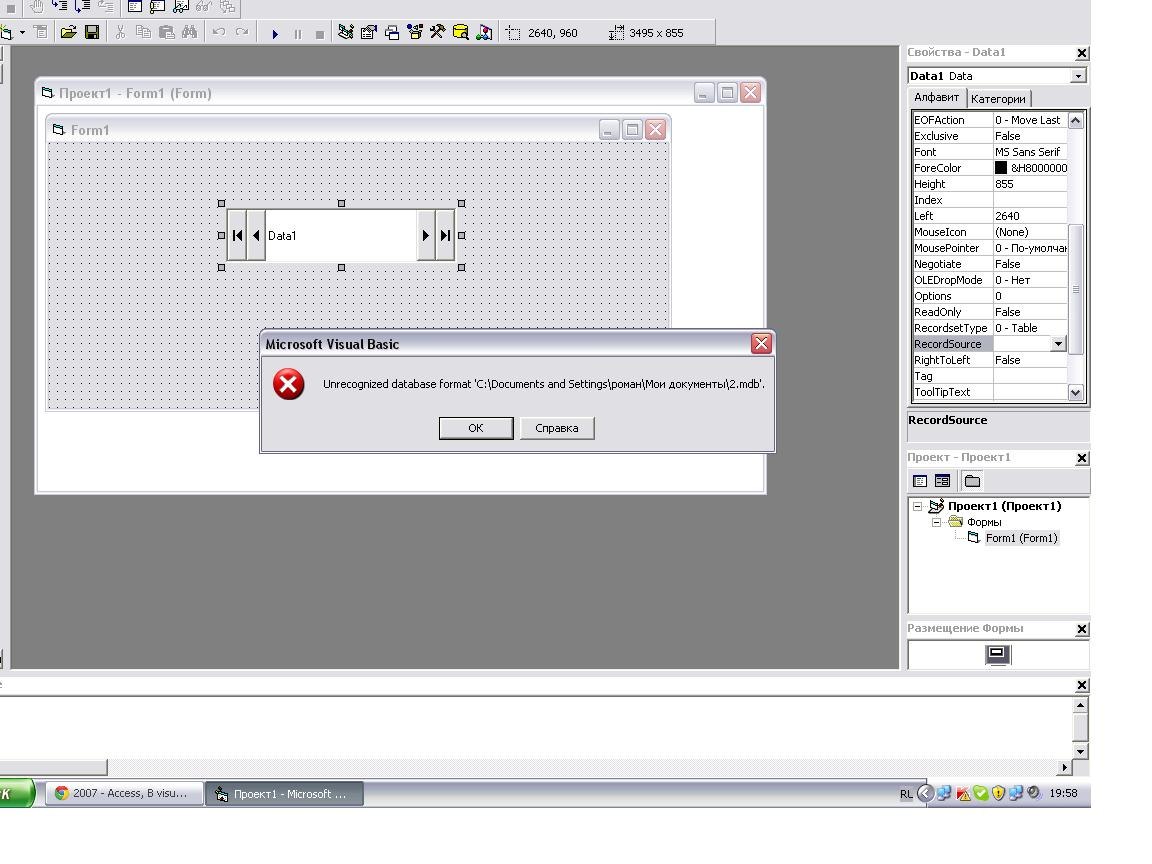Click bottom pane scroll down arrow
Image resolution: width=1152 pixels, height=864 pixels.
click(x=1080, y=751)
